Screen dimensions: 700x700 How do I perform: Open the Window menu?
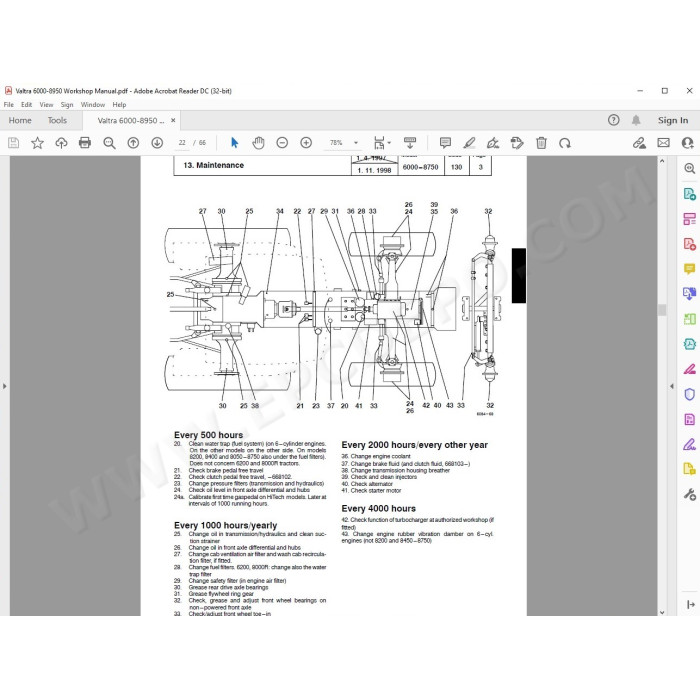(93, 104)
